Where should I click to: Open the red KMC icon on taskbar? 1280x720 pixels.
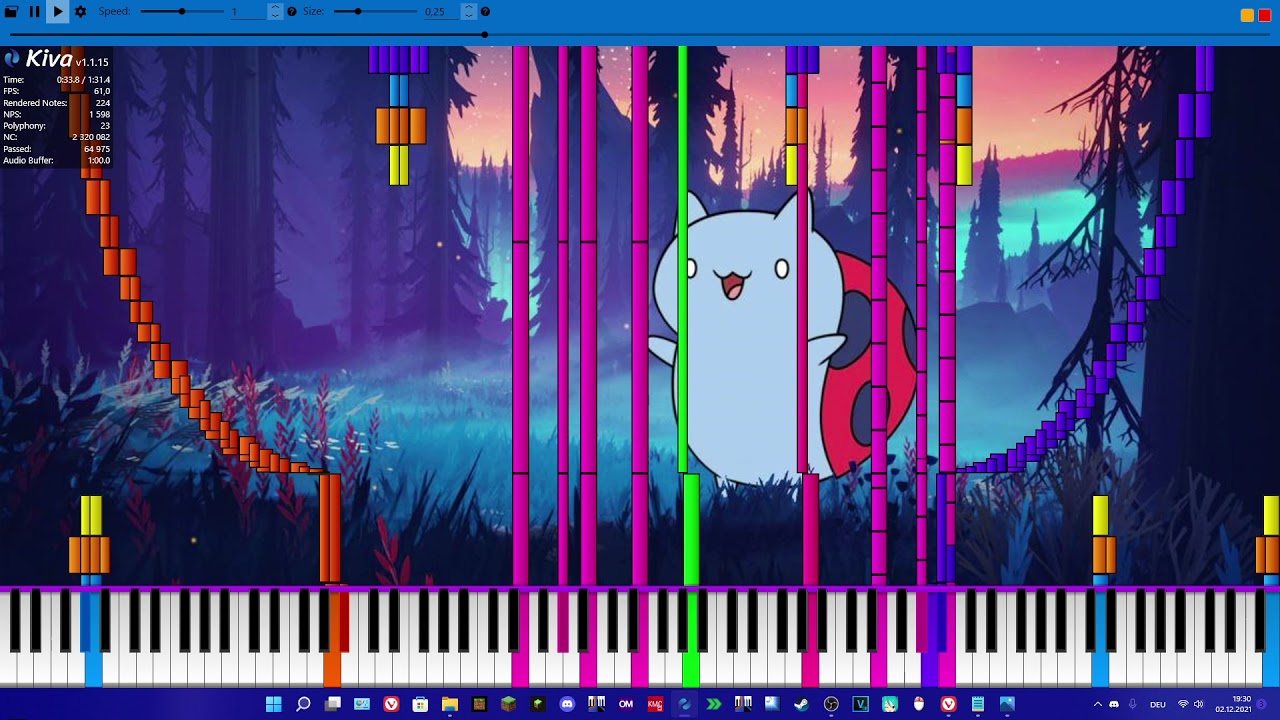(x=655, y=704)
